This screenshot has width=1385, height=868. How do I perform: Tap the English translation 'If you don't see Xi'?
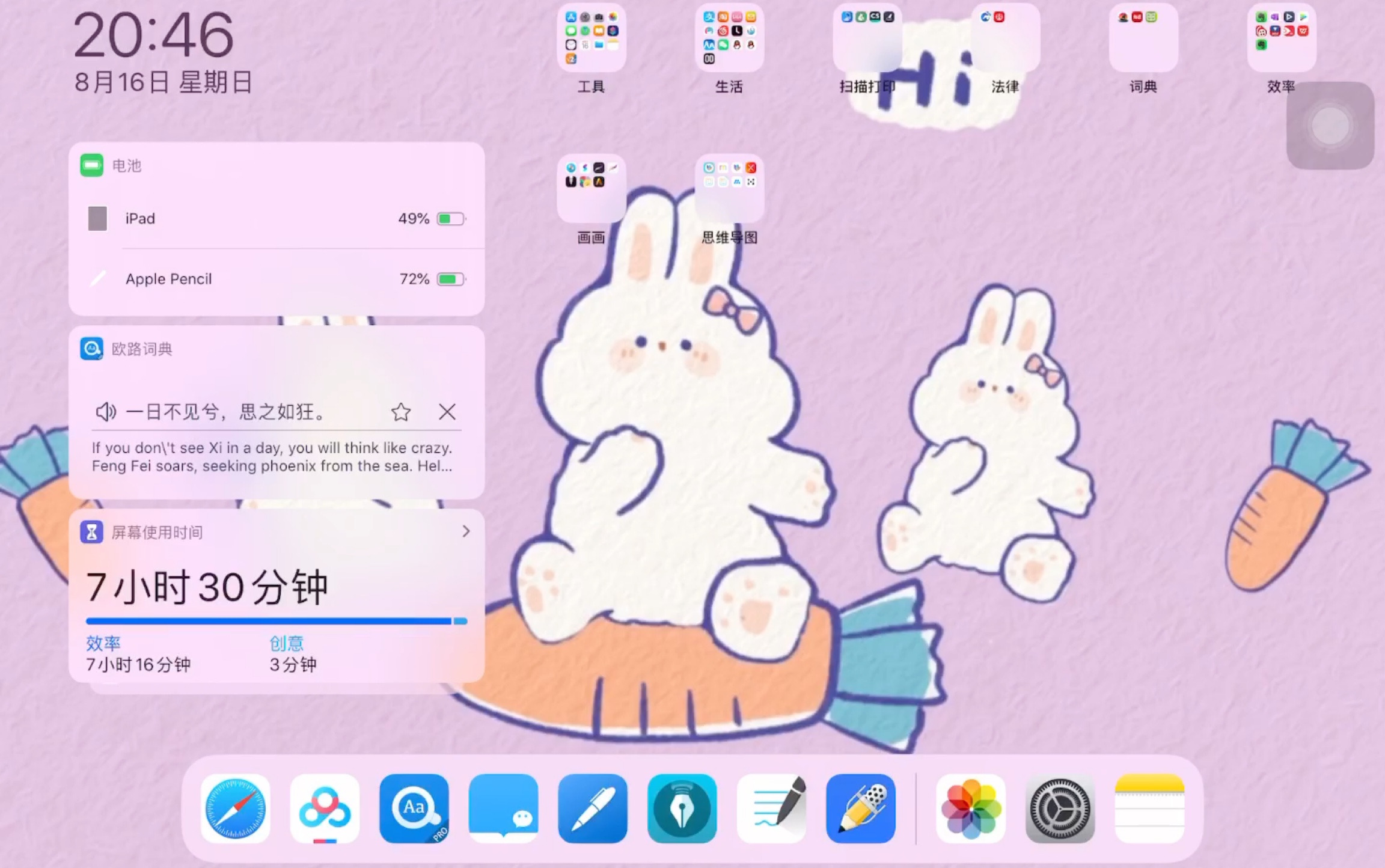tap(272, 457)
